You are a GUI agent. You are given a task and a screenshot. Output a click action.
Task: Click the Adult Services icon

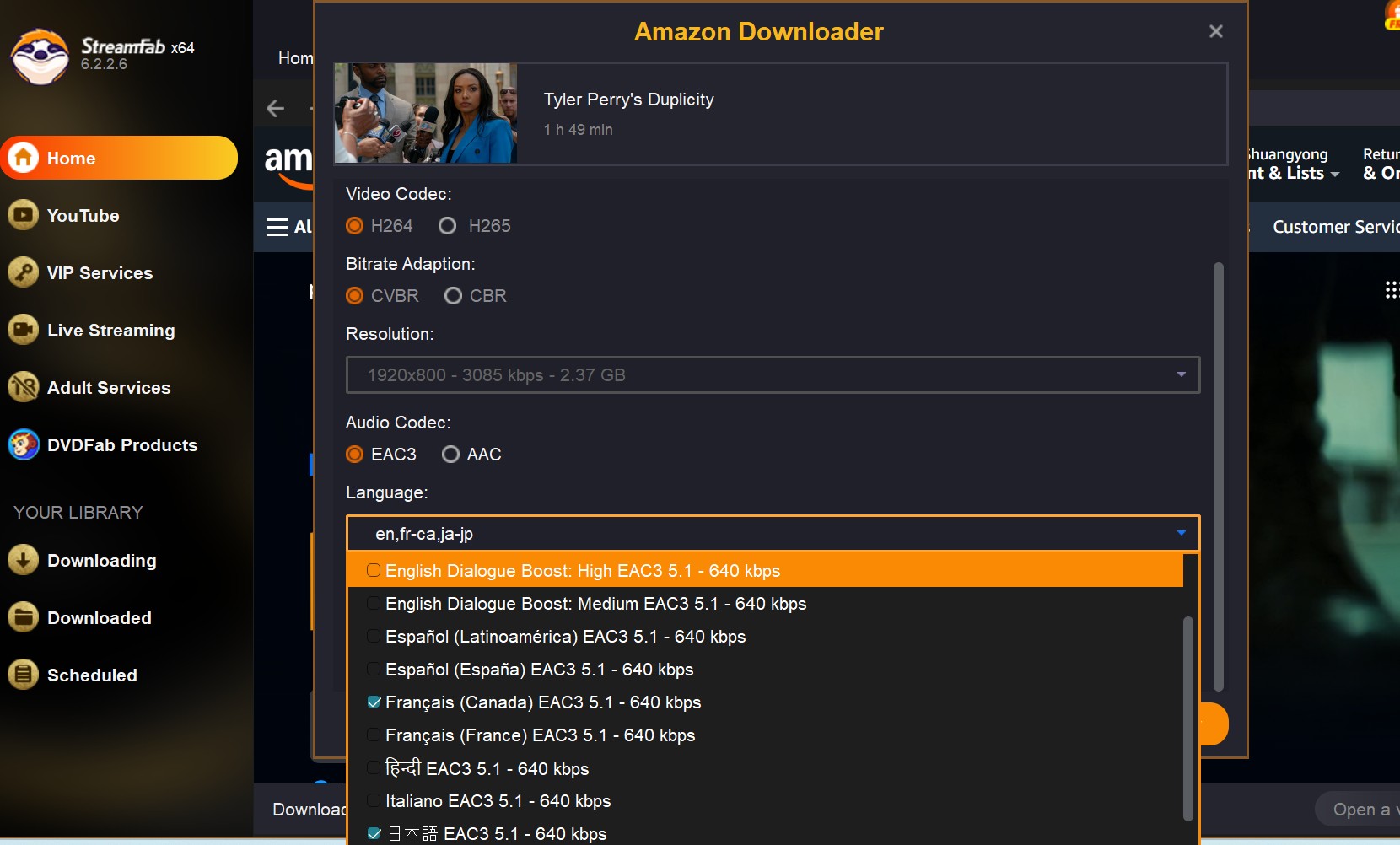pyautogui.click(x=24, y=387)
